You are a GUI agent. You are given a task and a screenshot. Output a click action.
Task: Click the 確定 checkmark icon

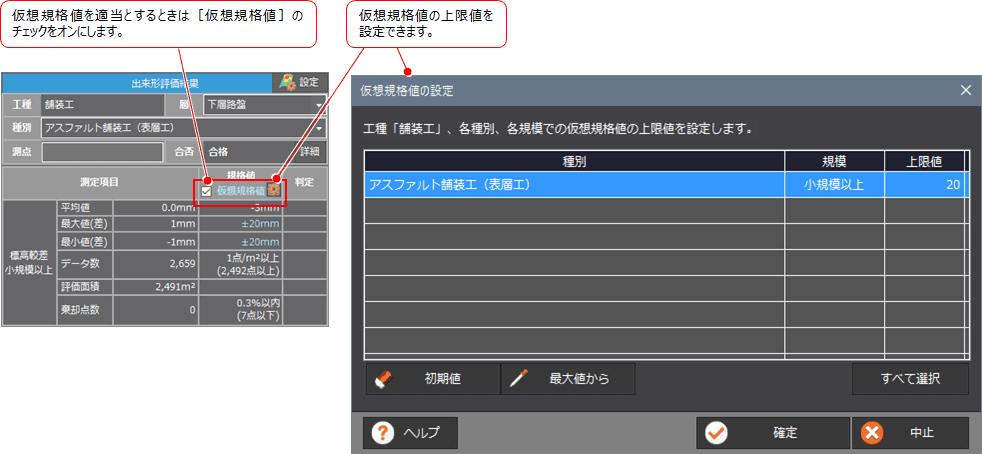(716, 433)
